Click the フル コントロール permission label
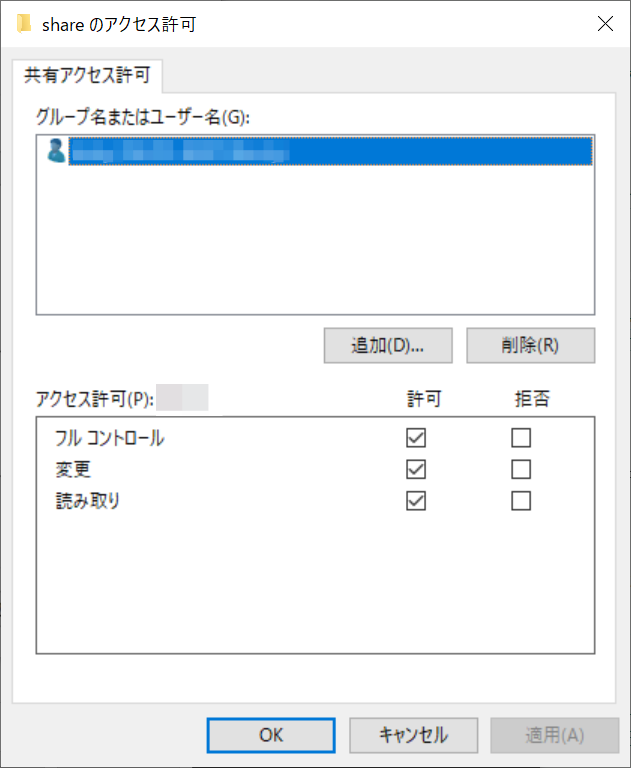 click(x=110, y=438)
